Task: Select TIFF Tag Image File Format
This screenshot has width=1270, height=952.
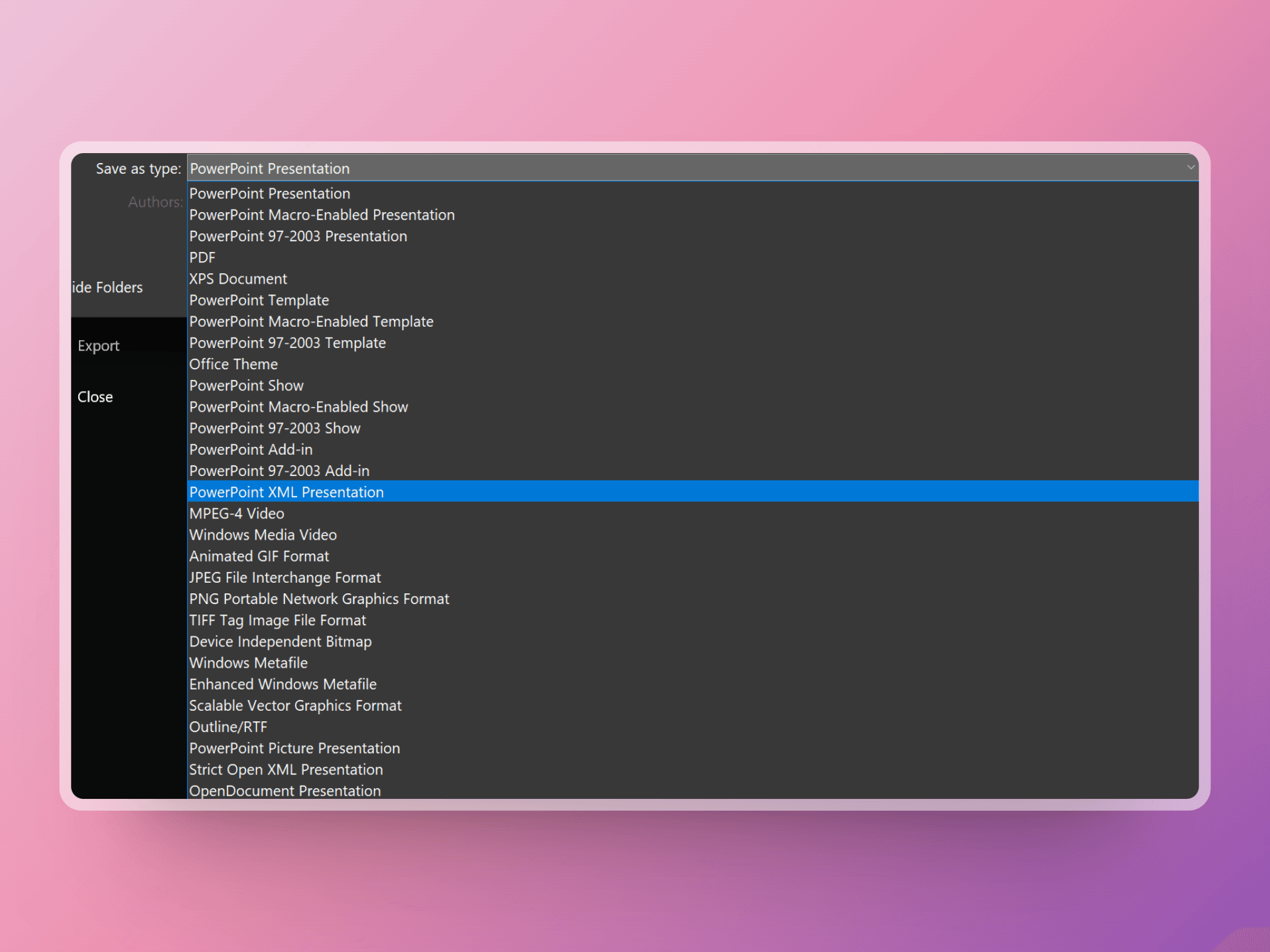Action: pyautogui.click(x=692, y=620)
